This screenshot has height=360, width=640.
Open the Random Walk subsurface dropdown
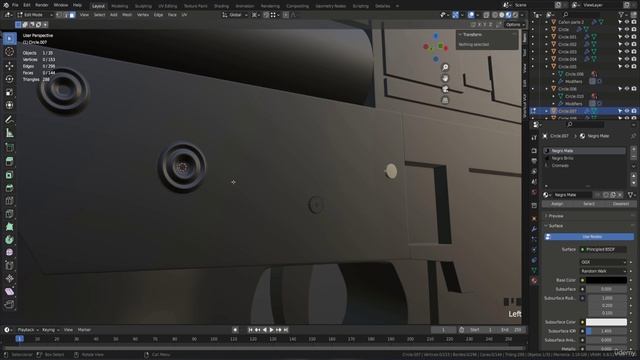tap(603, 271)
